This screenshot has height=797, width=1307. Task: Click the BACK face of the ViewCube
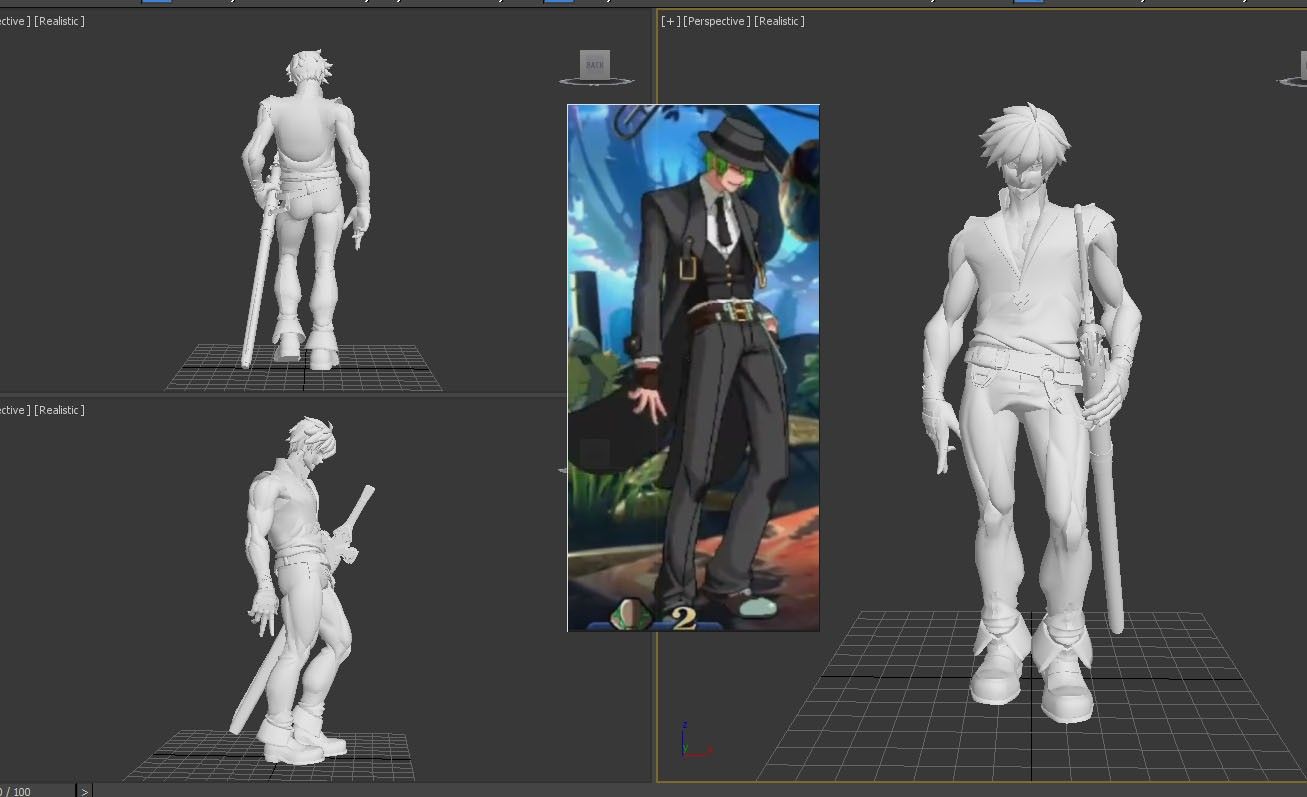click(595, 65)
